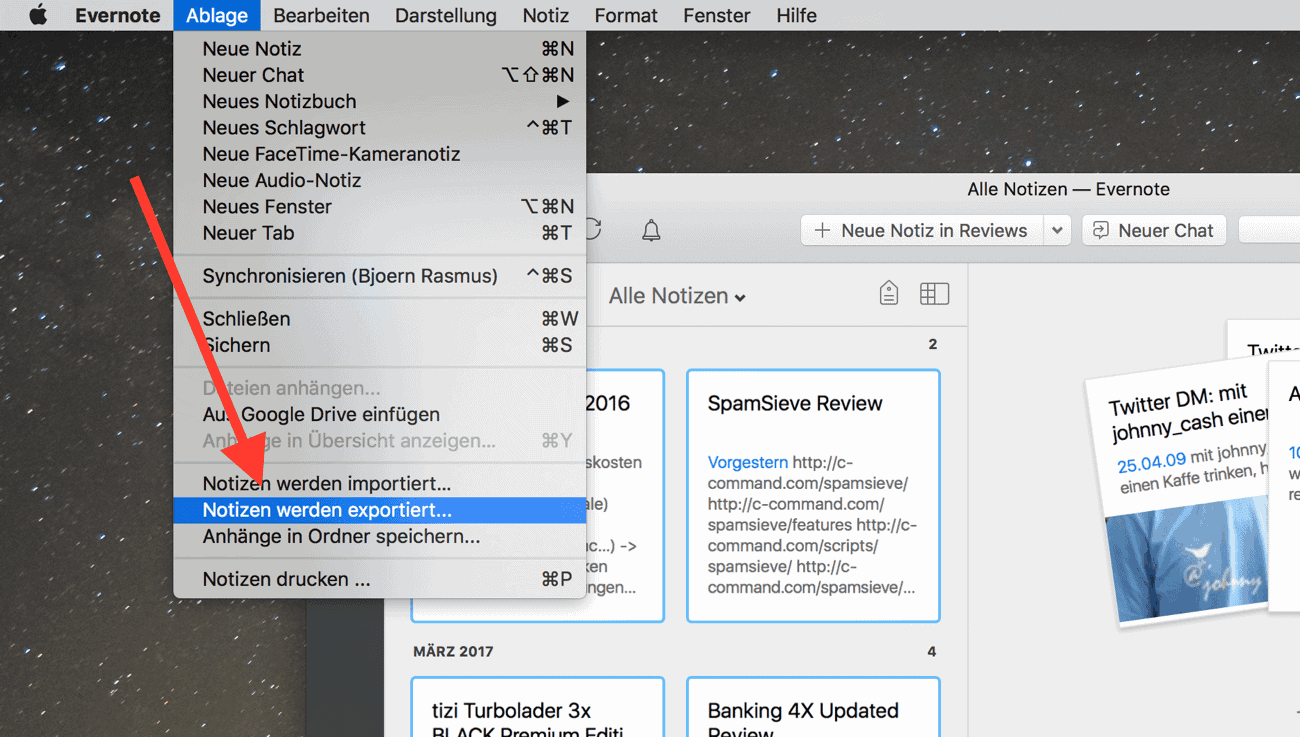The image size is (1300, 737).
Task: Select Notizen werden importiert...
Action: [380, 484]
